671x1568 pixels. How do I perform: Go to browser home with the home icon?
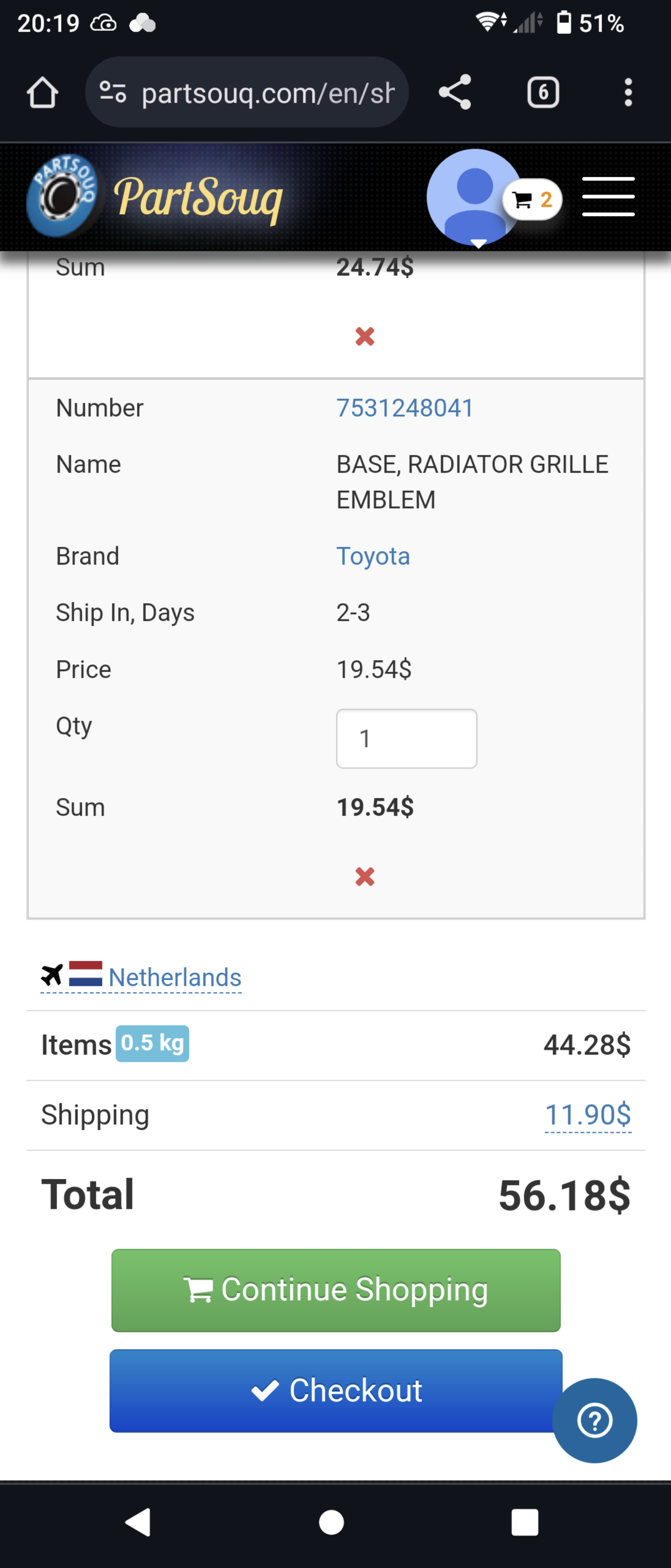pos(42,92)
